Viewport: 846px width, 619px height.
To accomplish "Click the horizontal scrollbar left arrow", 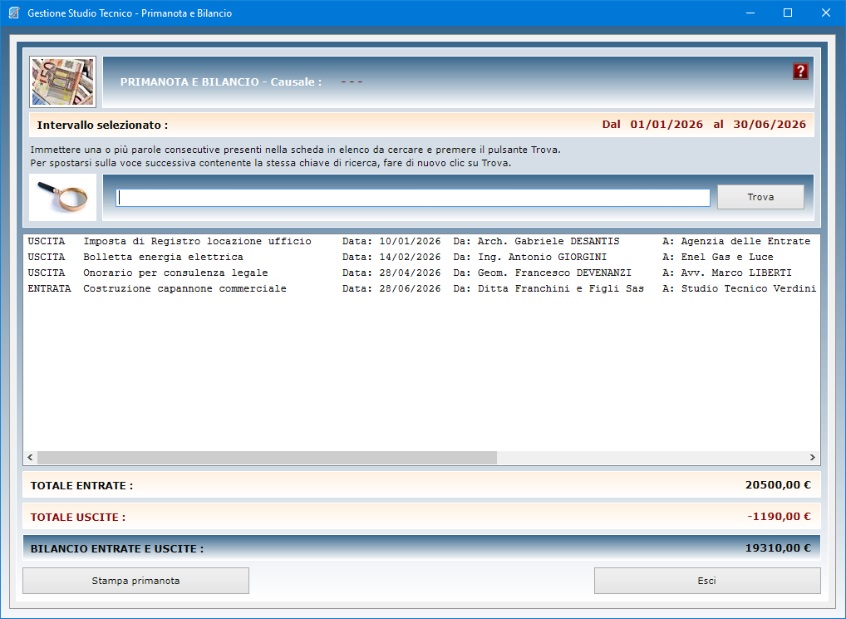I will click(30, 457).
